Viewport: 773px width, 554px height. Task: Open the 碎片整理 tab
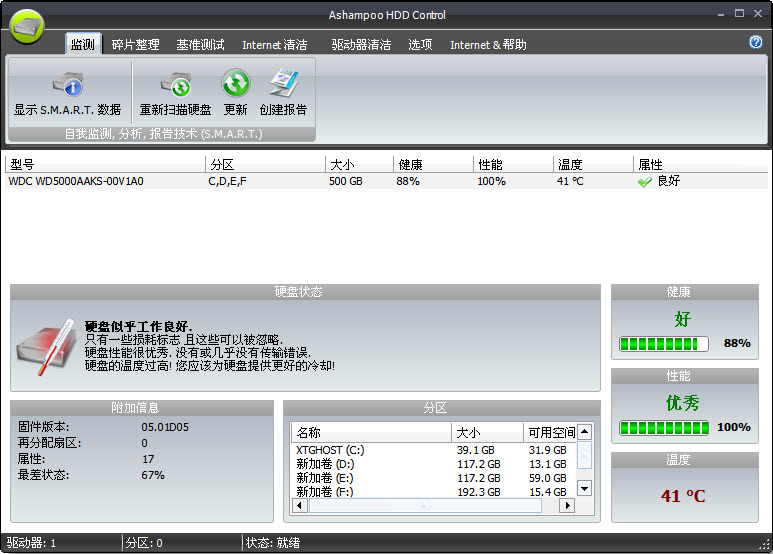(135, 45)
